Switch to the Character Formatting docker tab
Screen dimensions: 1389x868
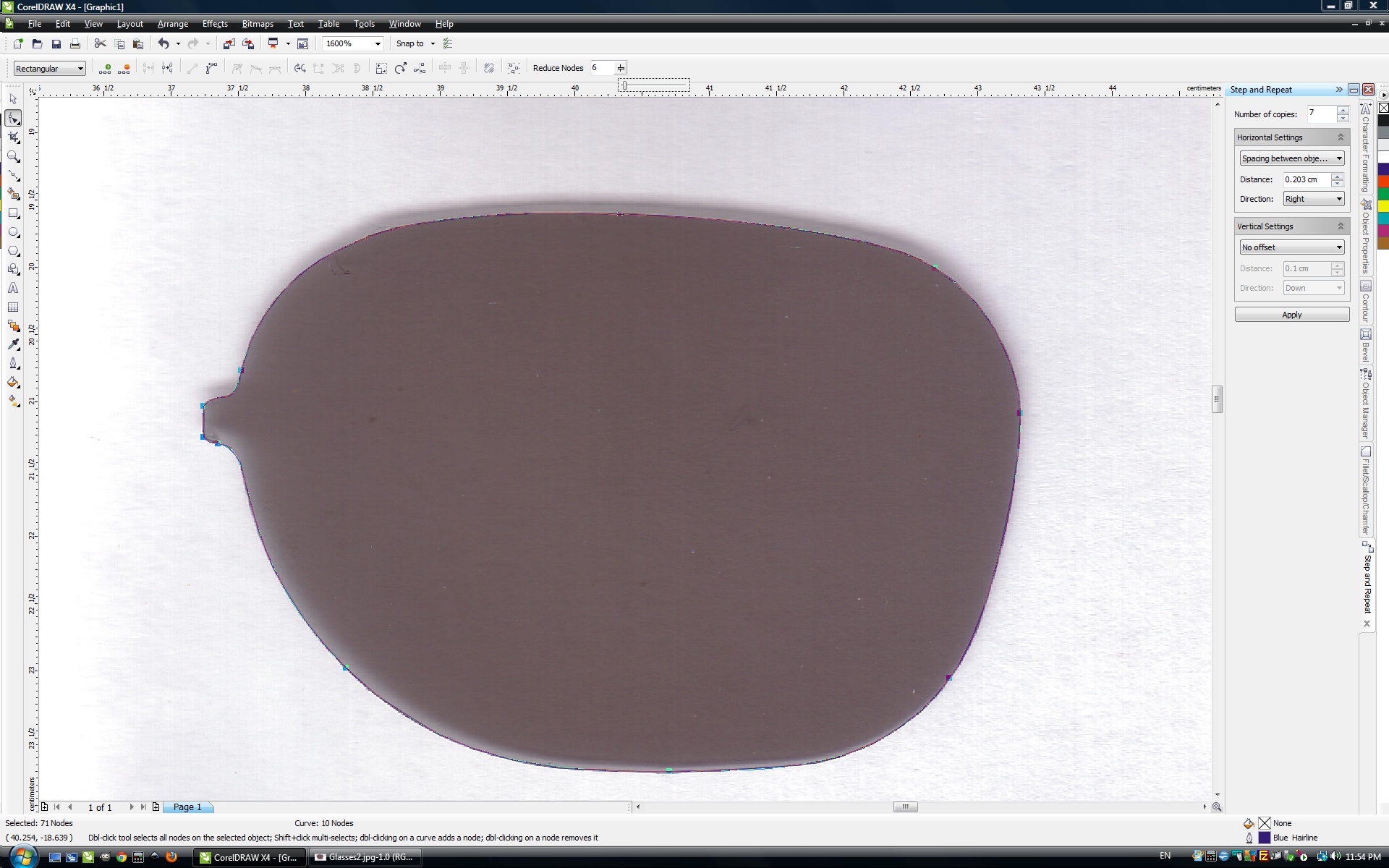(x=1366, y=148)
